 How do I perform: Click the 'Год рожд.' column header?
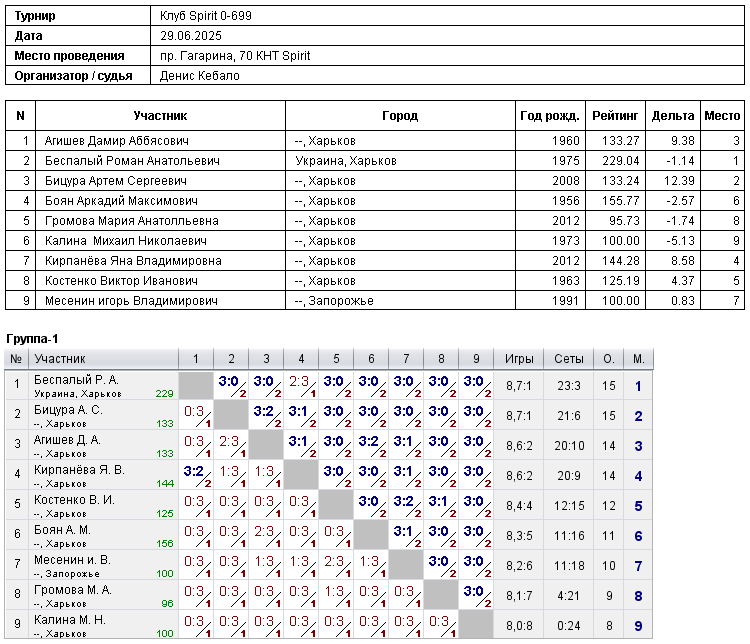pyautogui.click(x=550, y=116)
